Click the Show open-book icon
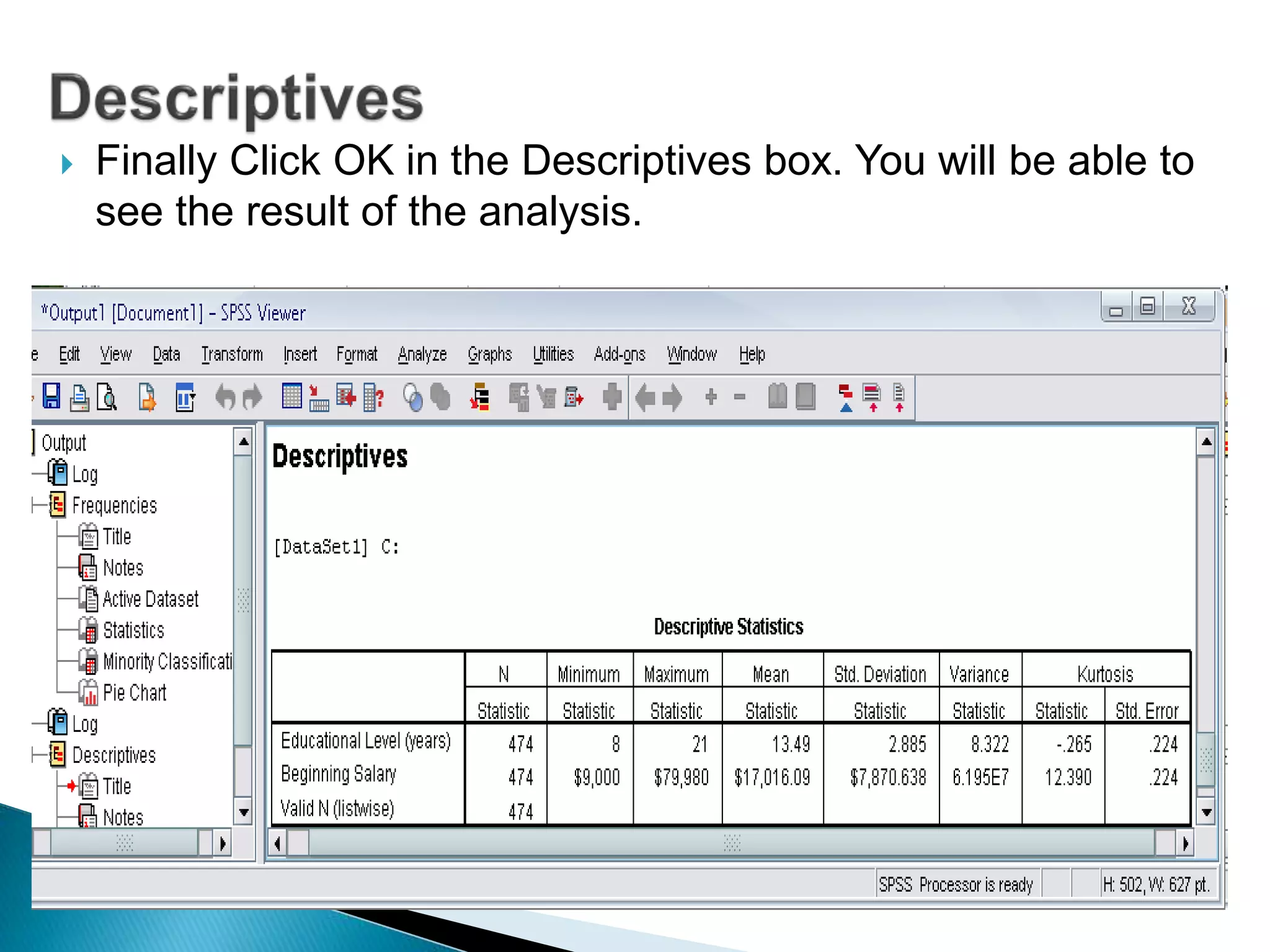Screen dimensions: 1270x952 coord(777,396)
